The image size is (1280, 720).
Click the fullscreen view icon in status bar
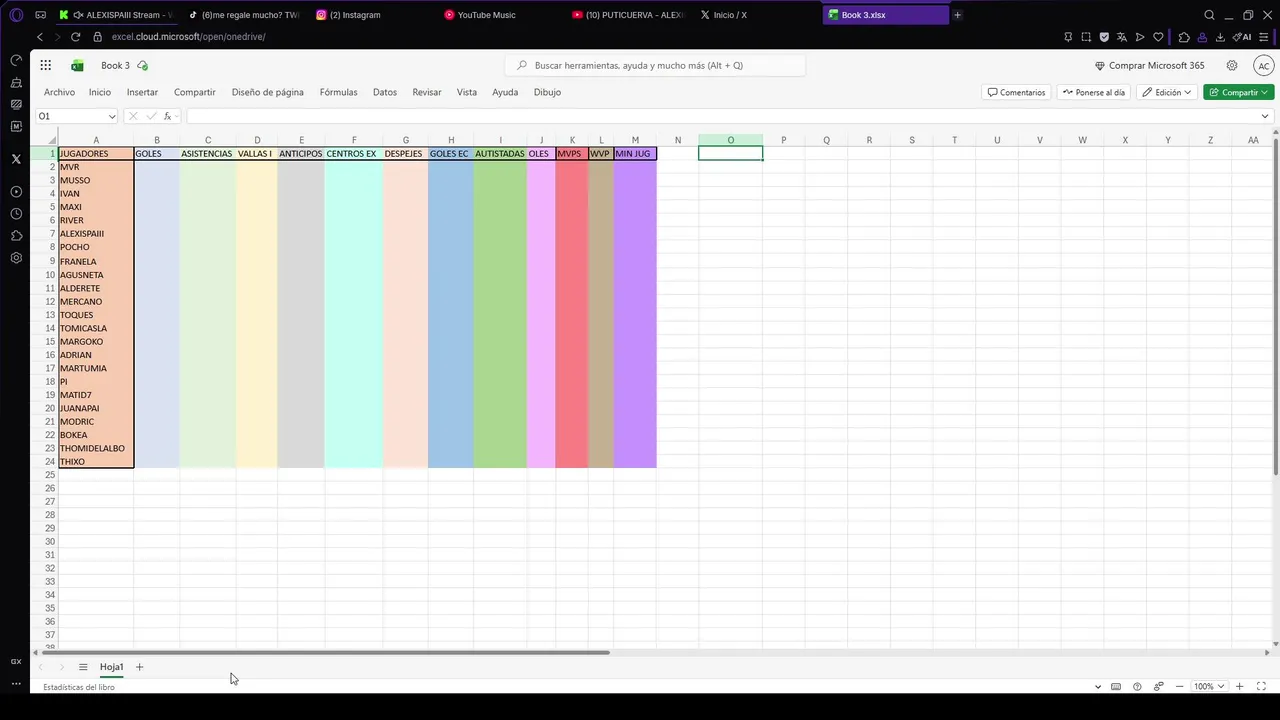tap(1262, 687)
